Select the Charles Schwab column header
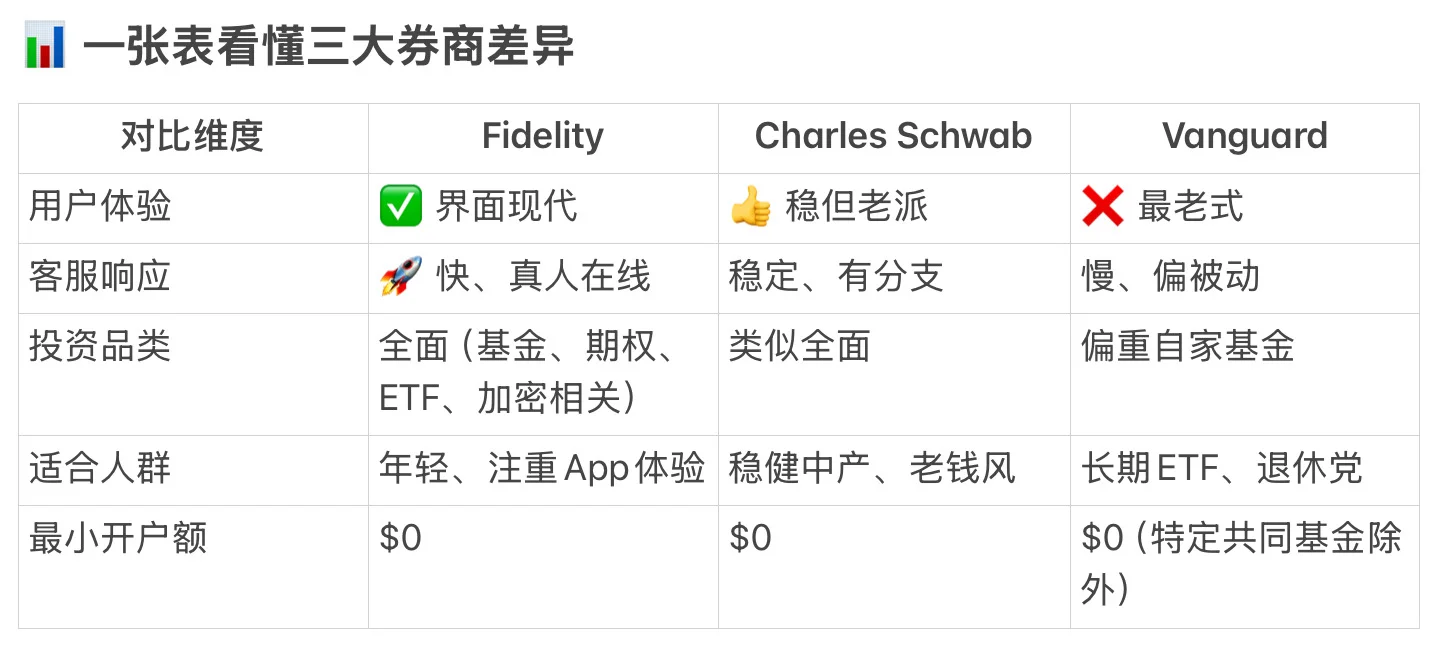Screen dimensions: 1437x648 click(x=893, y=137)
